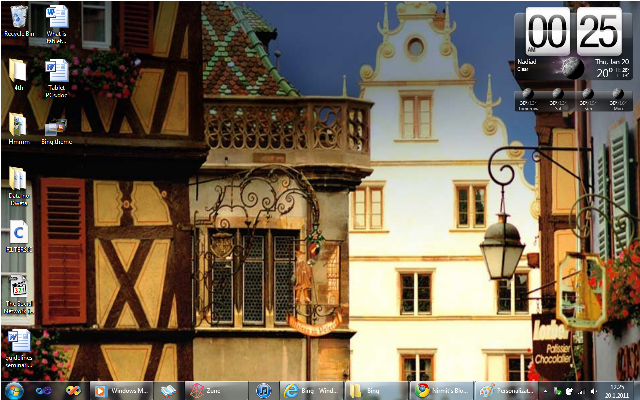Viewport: 640px width, 400px height.
Task: Click the hour digits on clock widget
Action: (547, 33)
